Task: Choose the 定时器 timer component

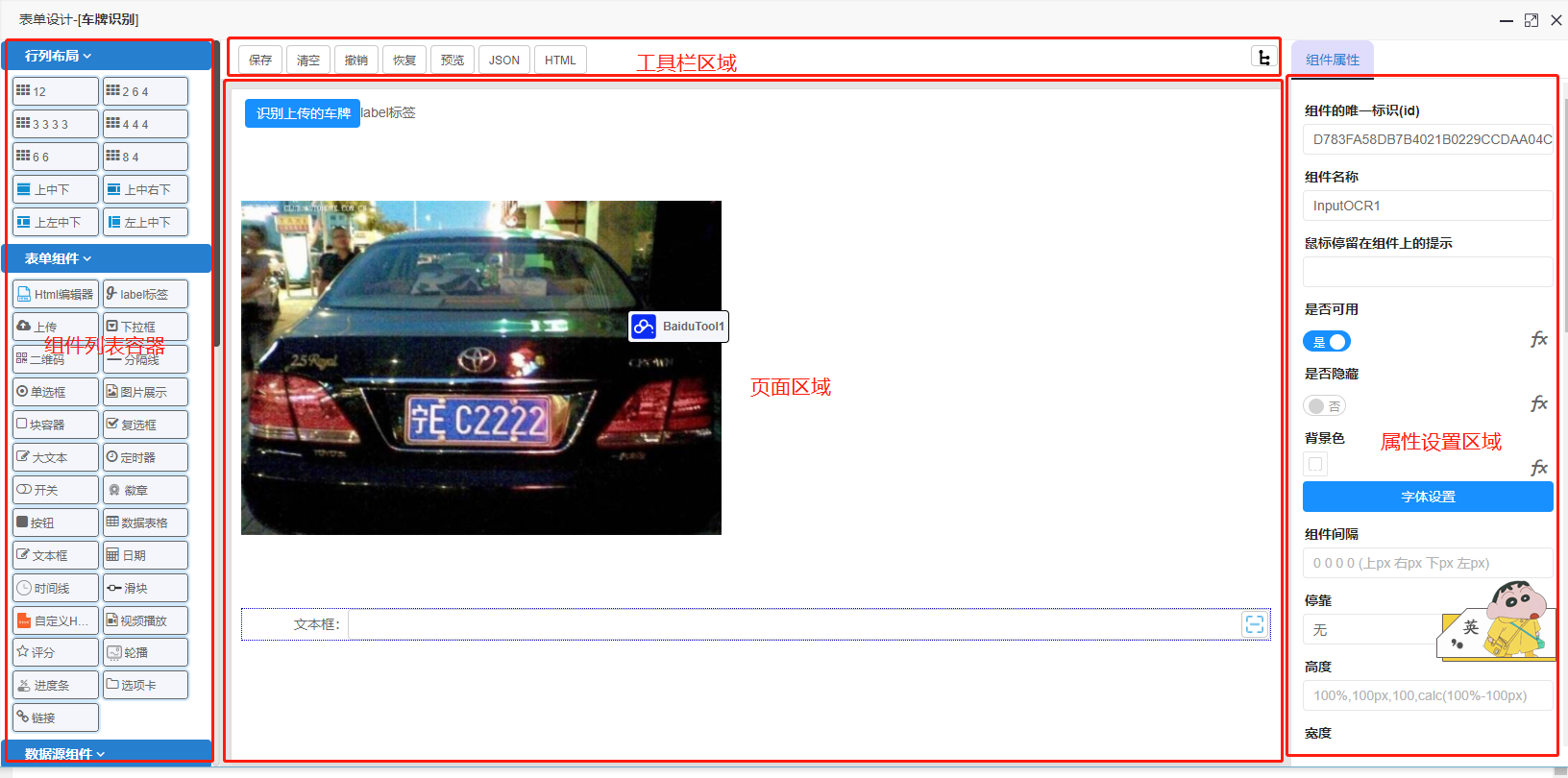Action: tap(145, 457)
